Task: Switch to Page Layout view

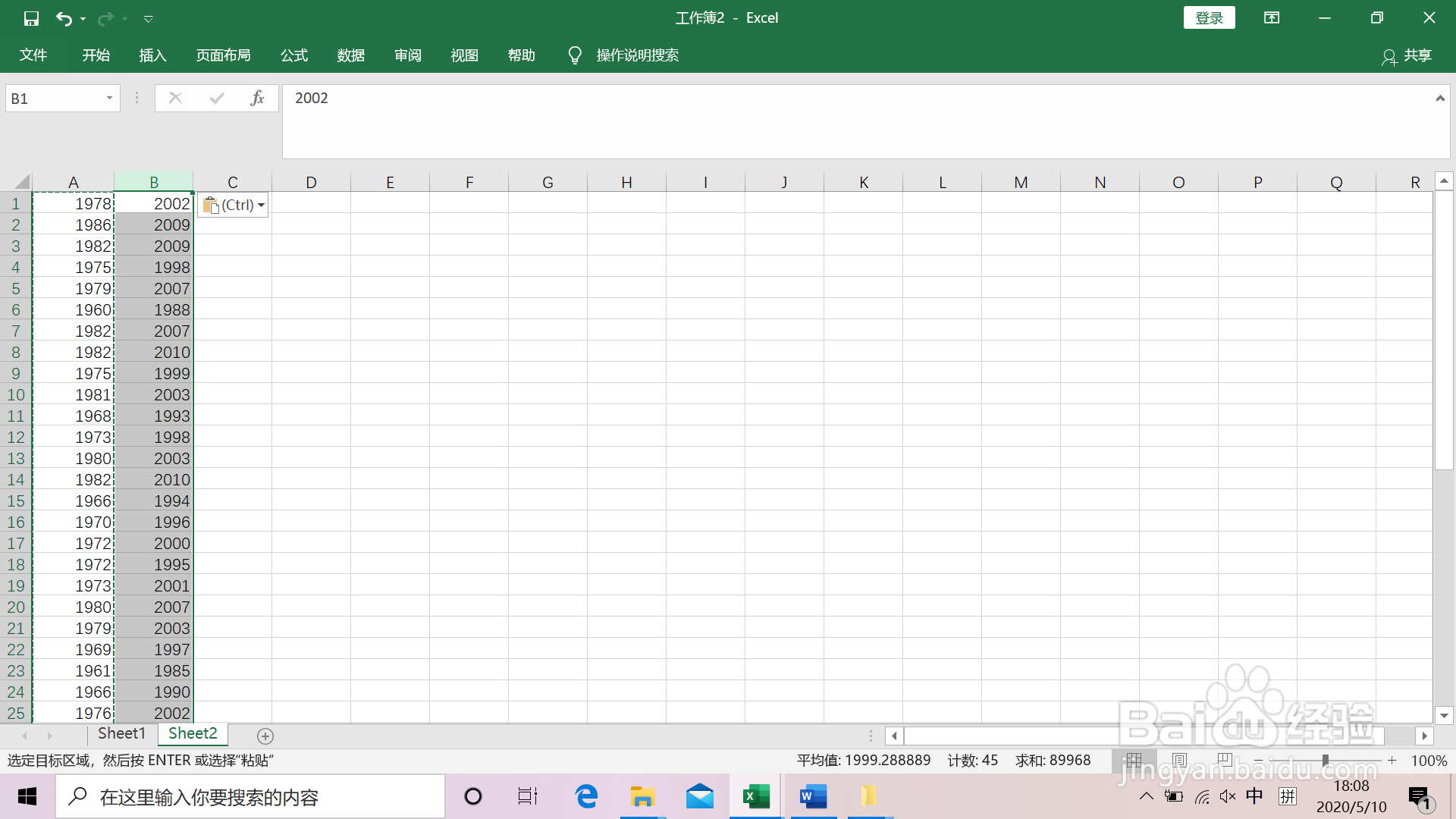Action: 1179,760
